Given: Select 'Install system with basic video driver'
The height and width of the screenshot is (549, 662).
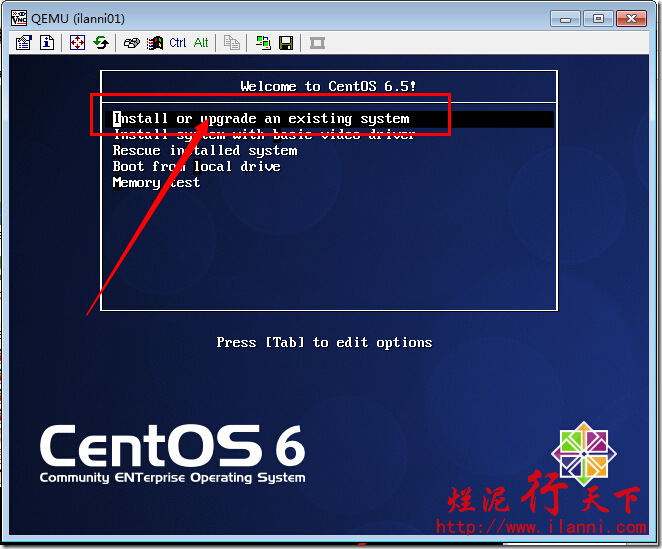Looking at the screenshot, I should coord(264,135).
